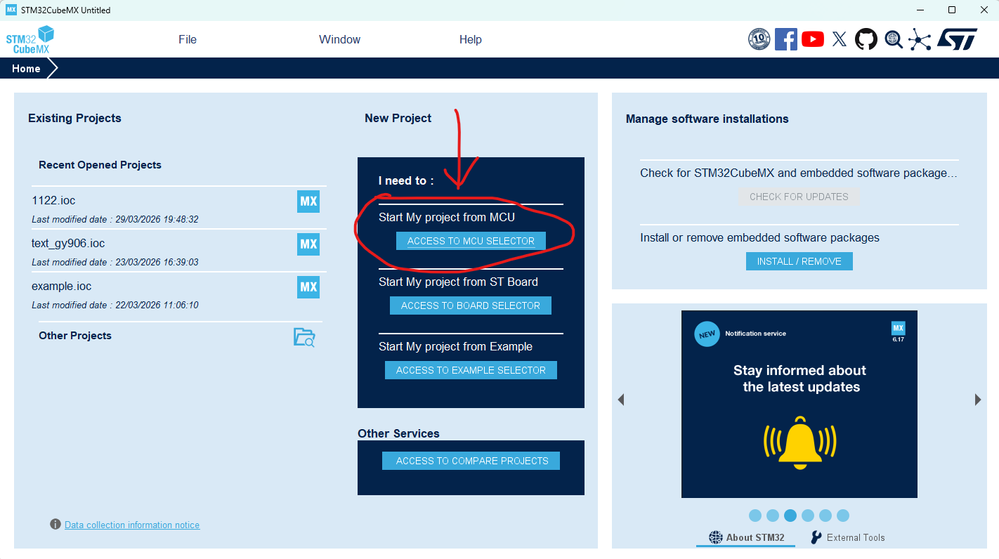
Task: Click the network star icon in header
Action: click(x=919, y=40)
